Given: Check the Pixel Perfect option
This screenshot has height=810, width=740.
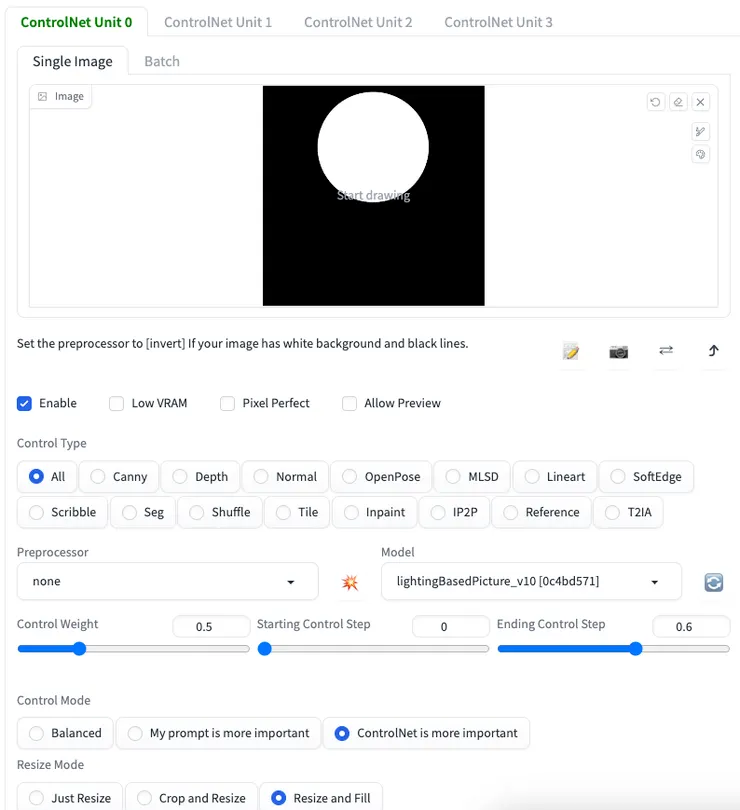Looking at the screenshot, I should click(227, 403).
